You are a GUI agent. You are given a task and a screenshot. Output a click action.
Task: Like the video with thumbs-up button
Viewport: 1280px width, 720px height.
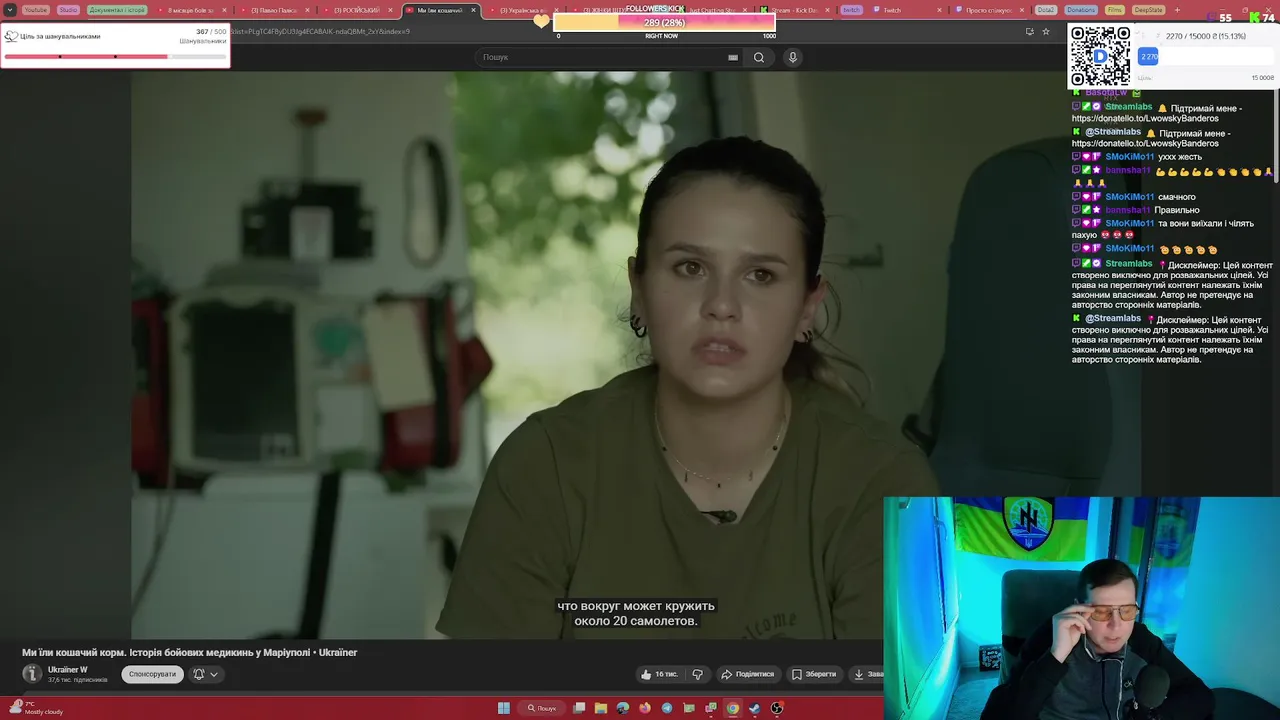point(660,674)
